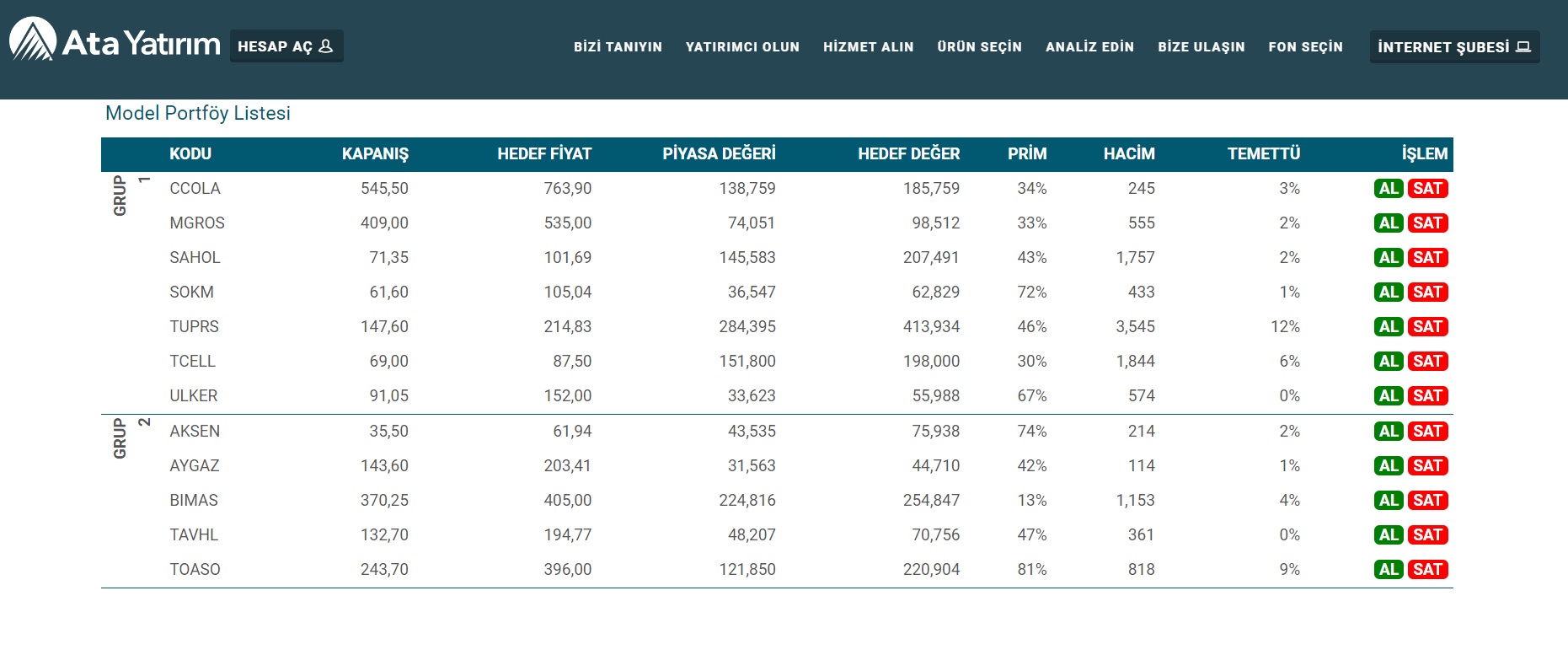Click the GRUP 1 label

(x=131, y=196)
